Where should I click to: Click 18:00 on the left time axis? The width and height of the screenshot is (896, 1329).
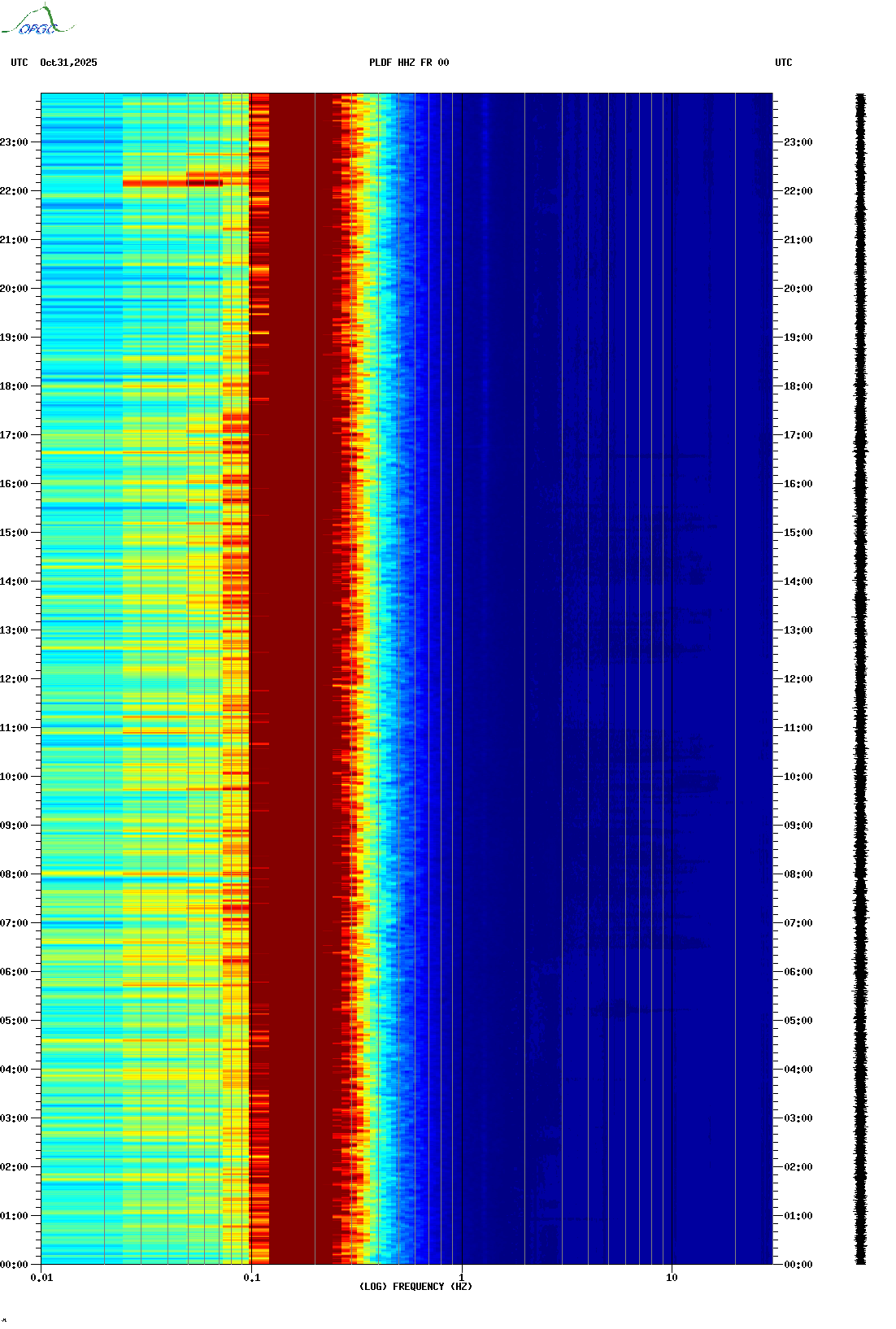tap(14, 386)
